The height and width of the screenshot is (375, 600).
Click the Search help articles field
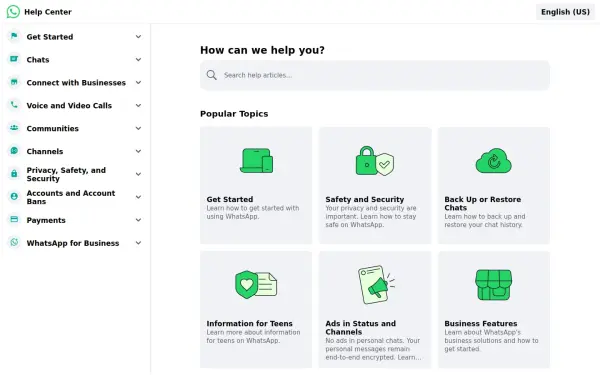coord(375,75)
